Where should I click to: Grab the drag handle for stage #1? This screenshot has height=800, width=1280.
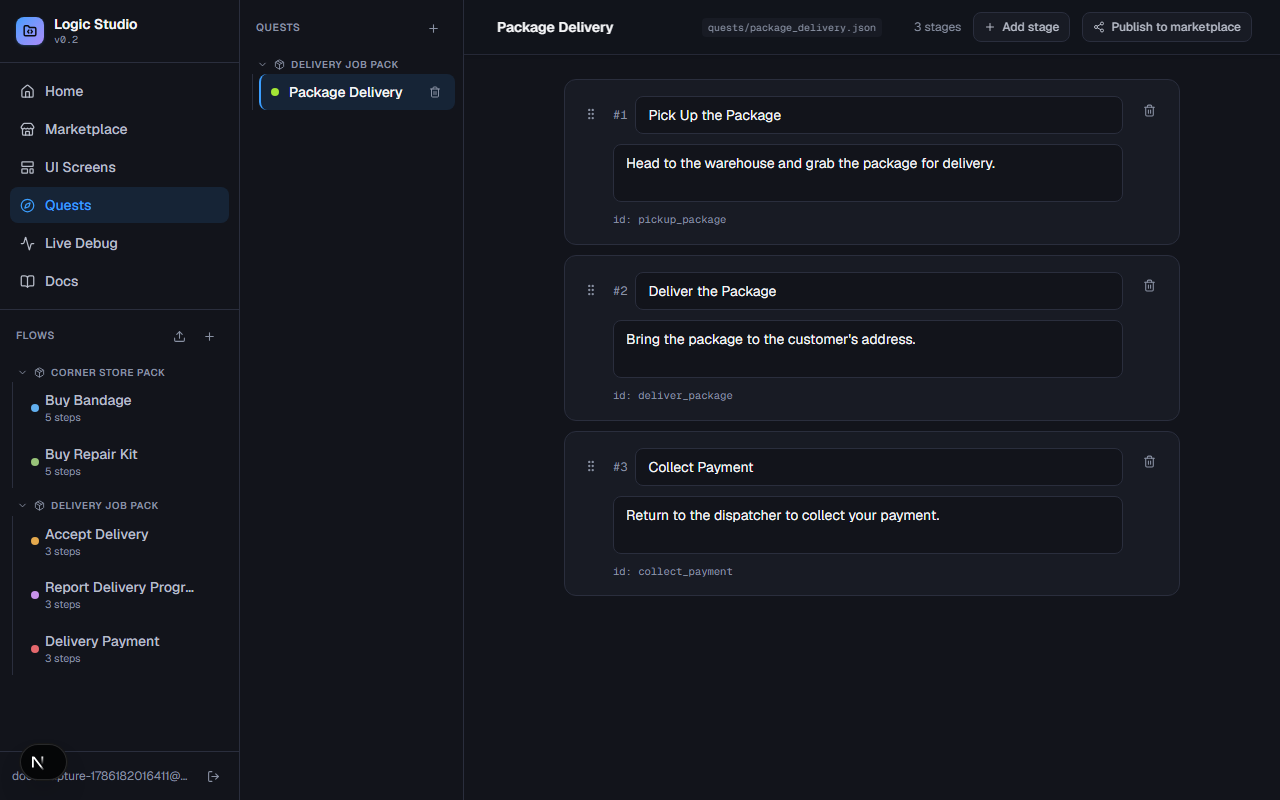point(591,115)
